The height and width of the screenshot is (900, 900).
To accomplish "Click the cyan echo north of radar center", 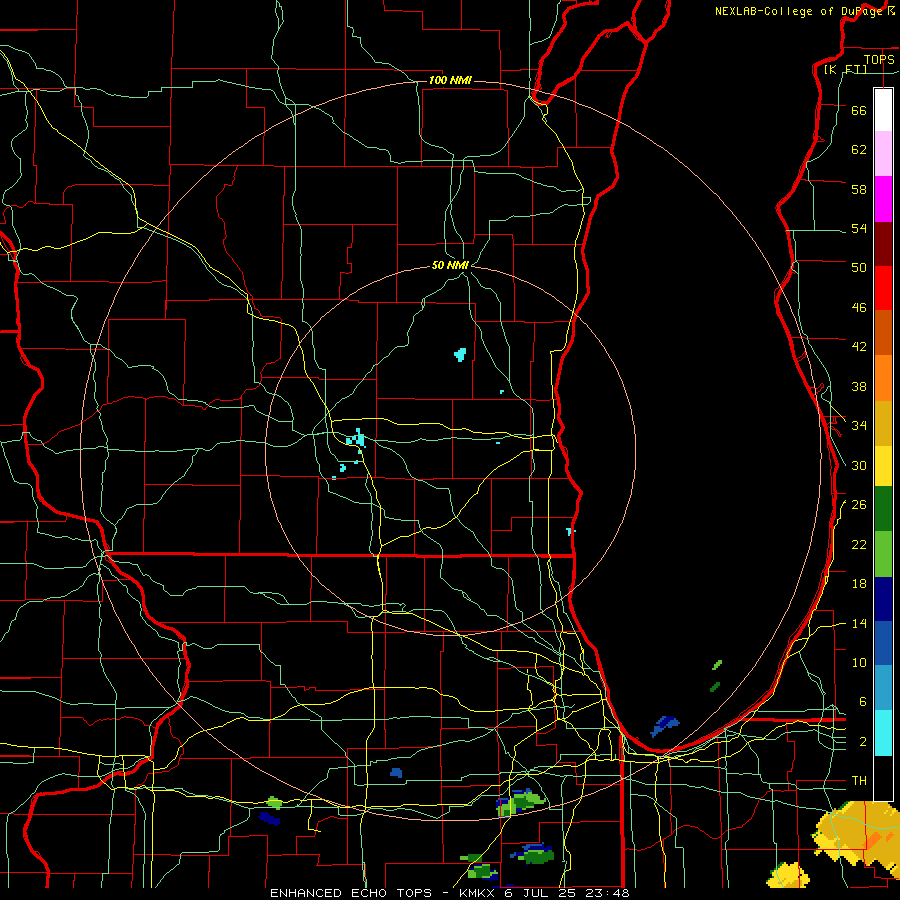I will point(460,354).
